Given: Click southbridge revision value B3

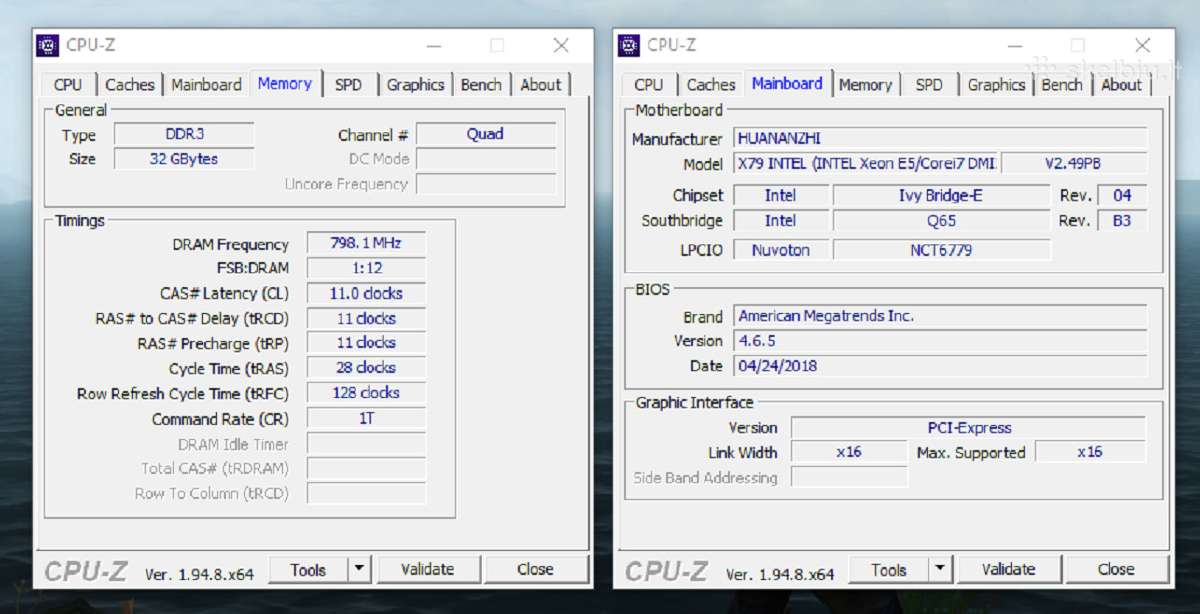Looking at the screenshot, I should [x=1122, y=221].
